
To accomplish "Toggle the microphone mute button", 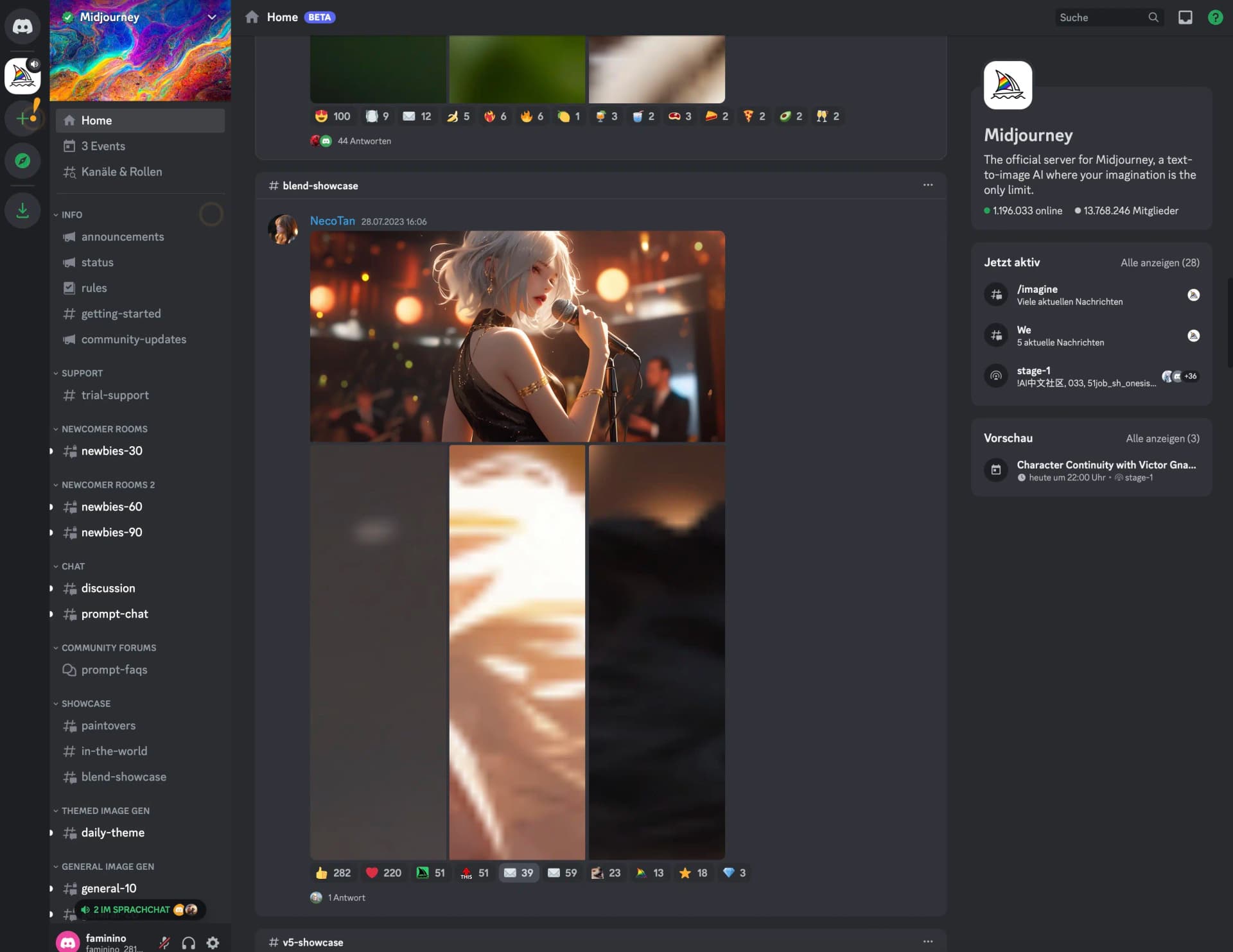I will (164, 942).
